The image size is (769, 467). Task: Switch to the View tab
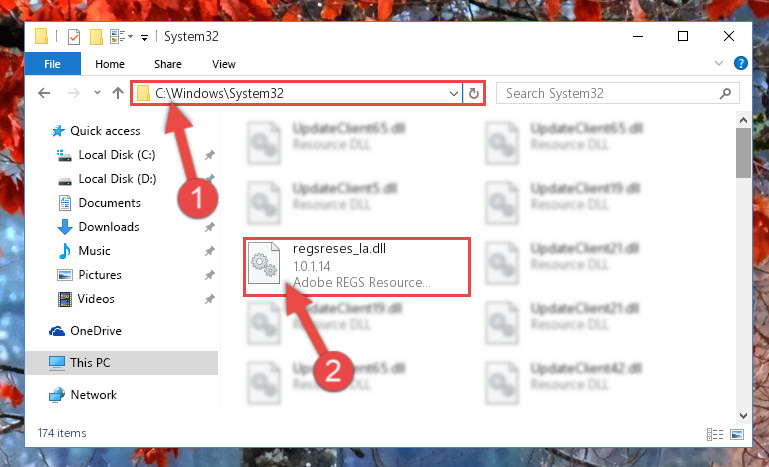[224, 64]
